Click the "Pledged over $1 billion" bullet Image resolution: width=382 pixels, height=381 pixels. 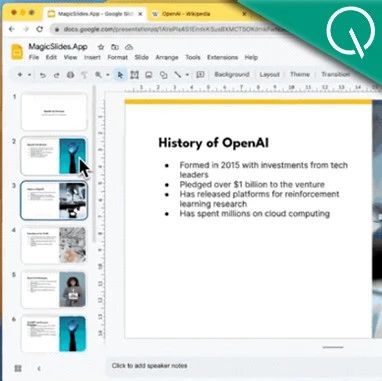[x=252, y=184]
